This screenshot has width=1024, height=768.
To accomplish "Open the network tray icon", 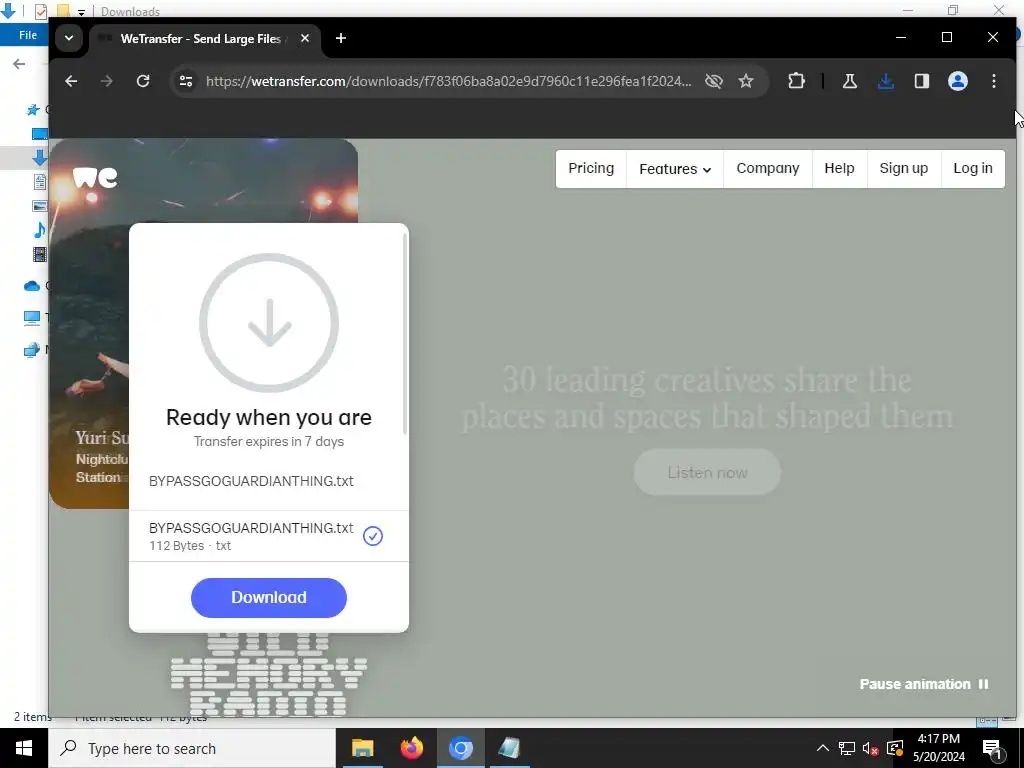I will click(847, 748).
